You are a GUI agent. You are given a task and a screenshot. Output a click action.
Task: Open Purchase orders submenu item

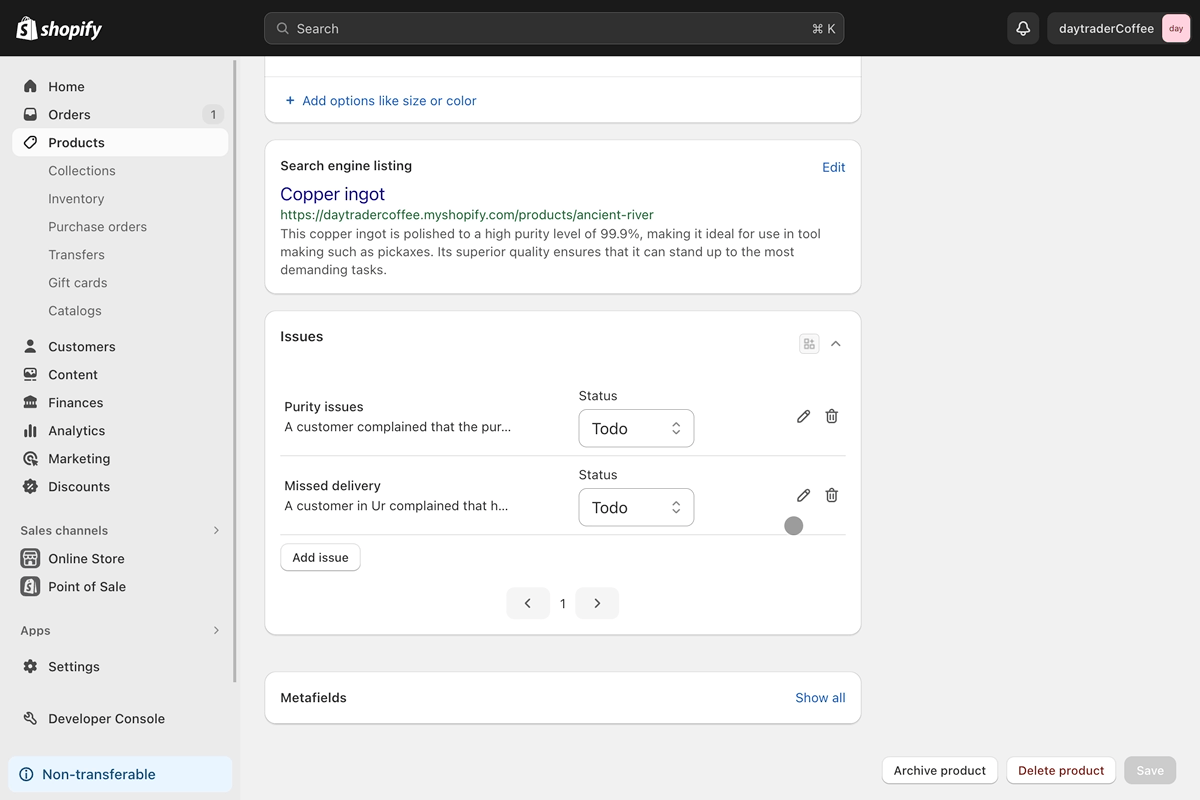[x=97, y=227]
